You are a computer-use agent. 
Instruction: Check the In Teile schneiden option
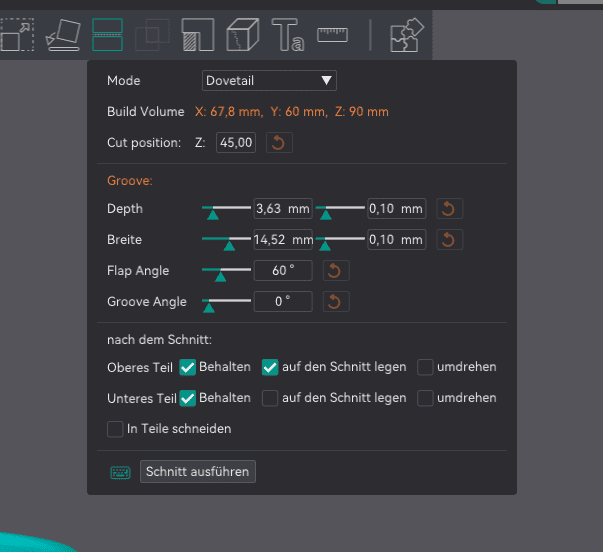click(115, 429)
